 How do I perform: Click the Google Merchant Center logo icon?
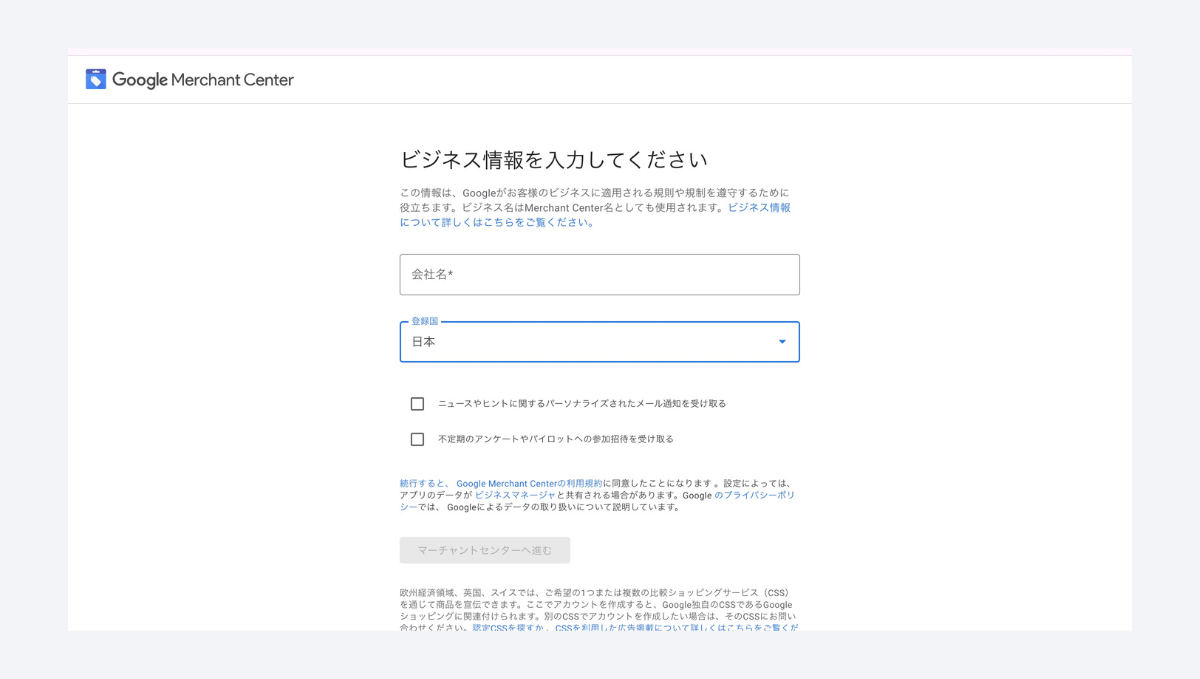pyautogui.click(x=96, y=79)
